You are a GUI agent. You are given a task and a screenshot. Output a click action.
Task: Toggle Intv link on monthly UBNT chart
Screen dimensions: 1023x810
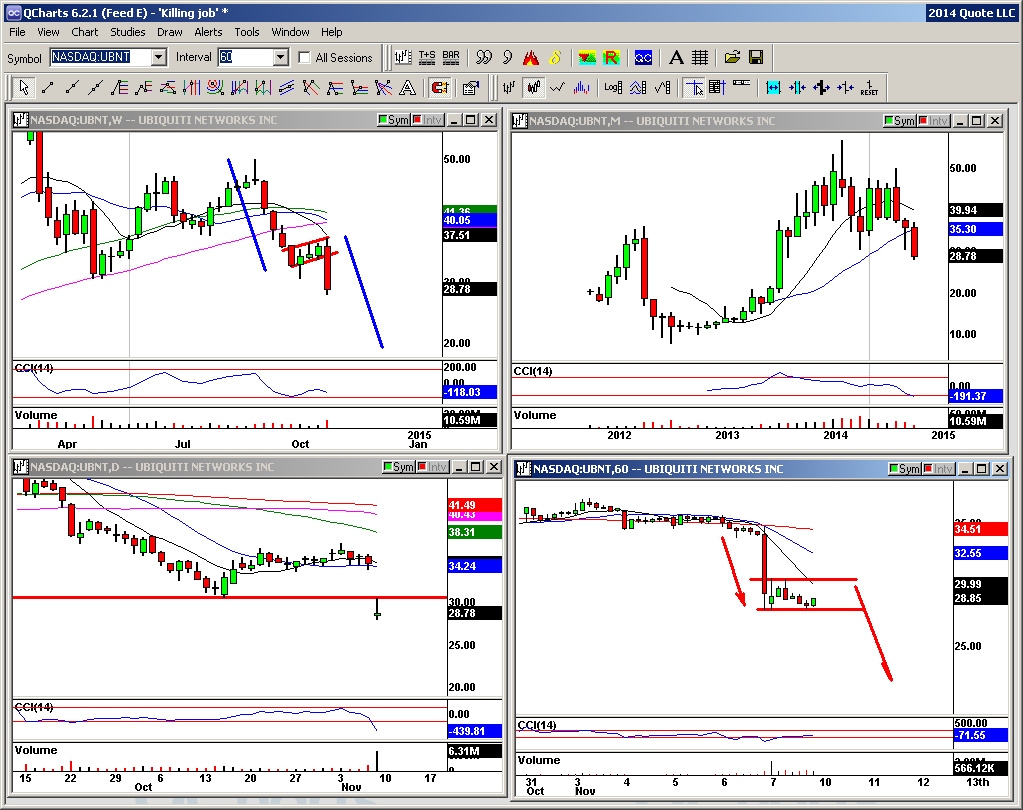[934, 121]
